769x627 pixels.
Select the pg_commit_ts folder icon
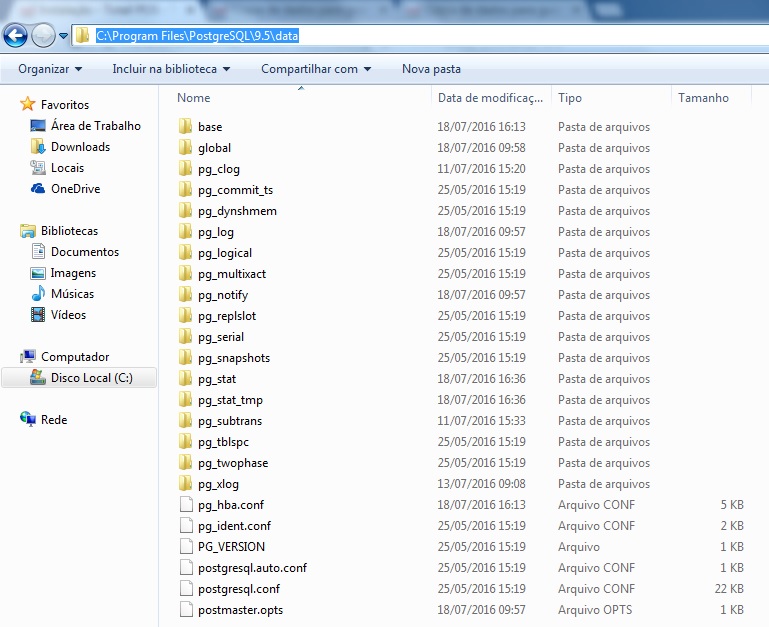tap(185, 189)
